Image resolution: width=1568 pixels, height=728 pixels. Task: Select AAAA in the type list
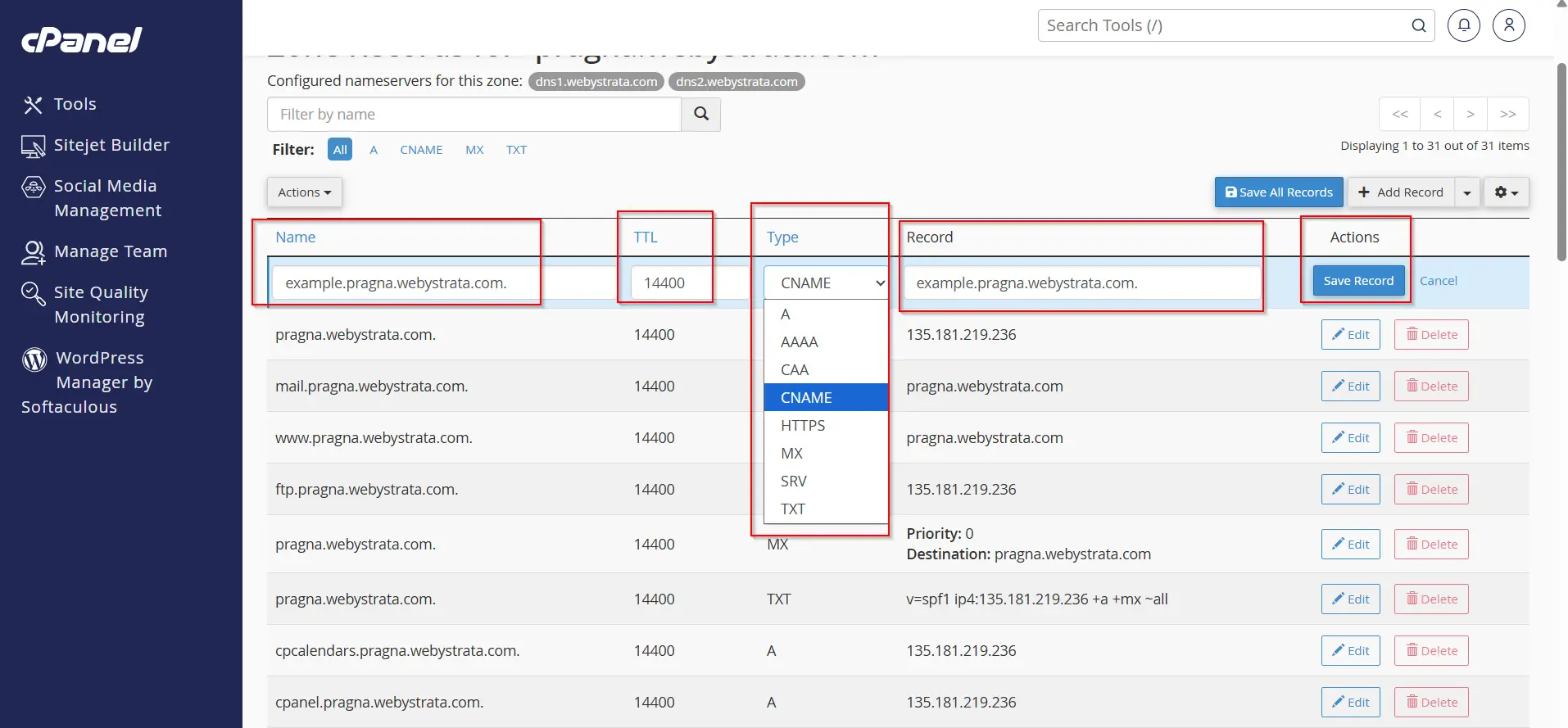pos(826,342)
